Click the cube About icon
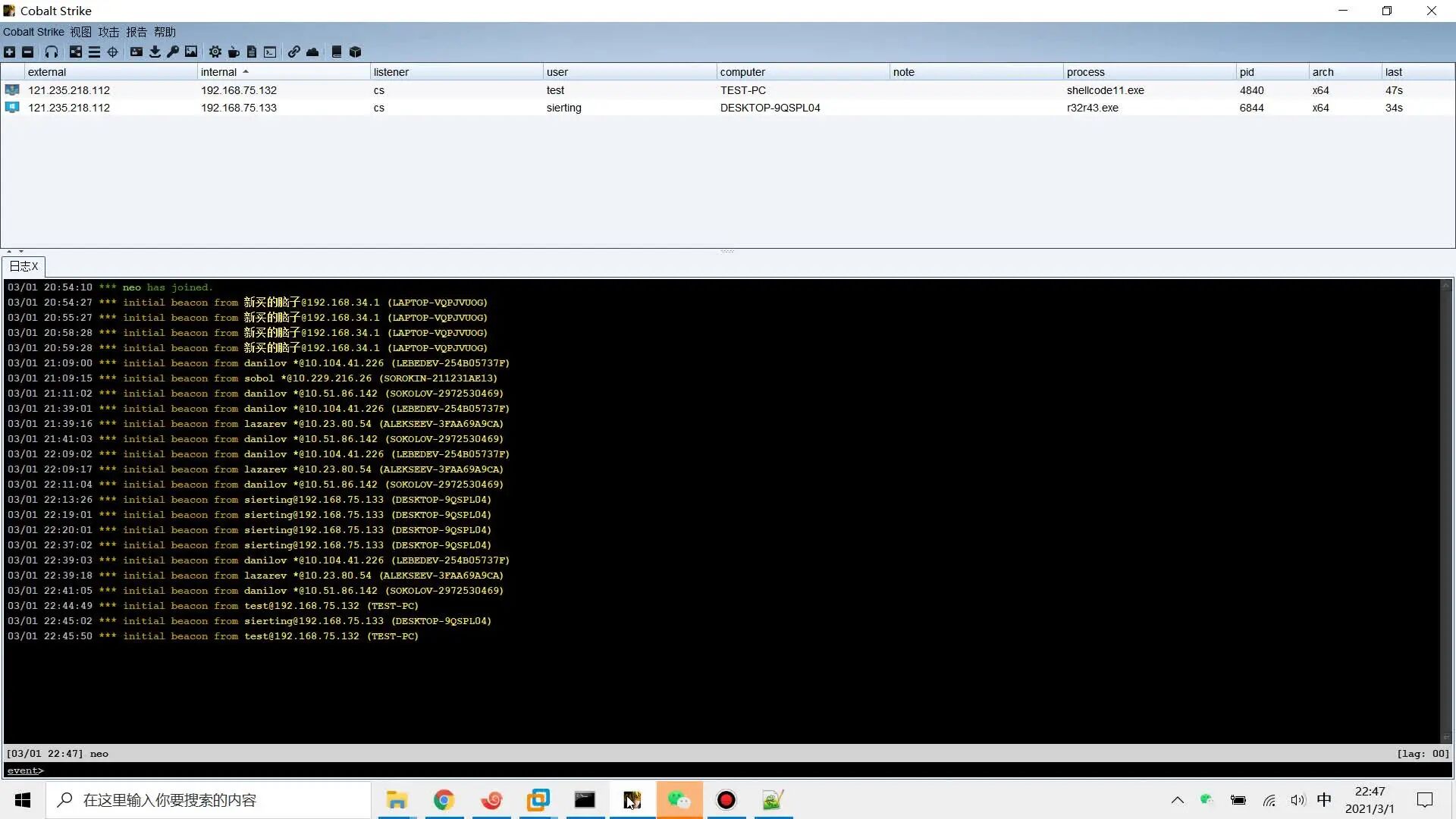This screenshot has width=1456, height=819. 355,52
